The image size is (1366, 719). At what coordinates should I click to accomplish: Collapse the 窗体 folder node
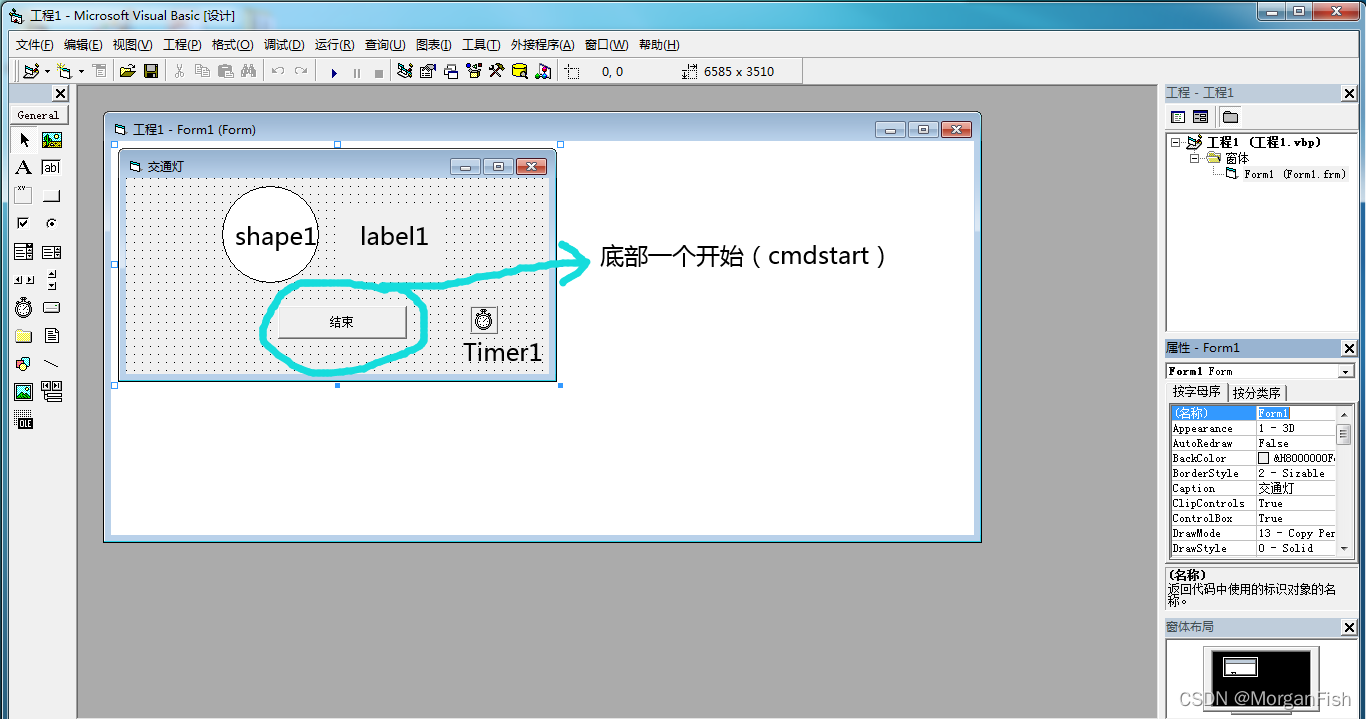click(x=1194, y=158)
